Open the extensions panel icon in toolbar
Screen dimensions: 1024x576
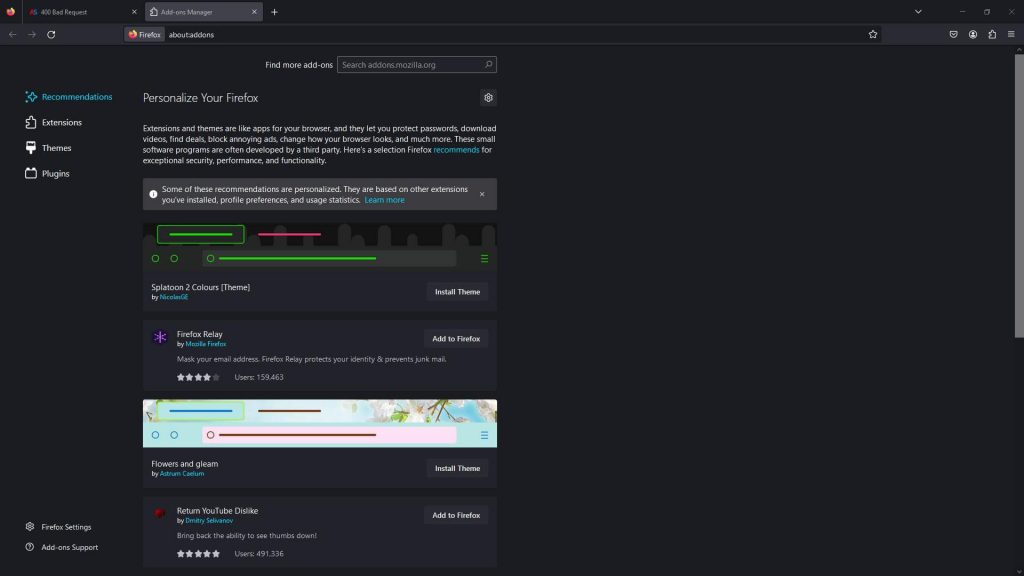click(x=991, y=34)
